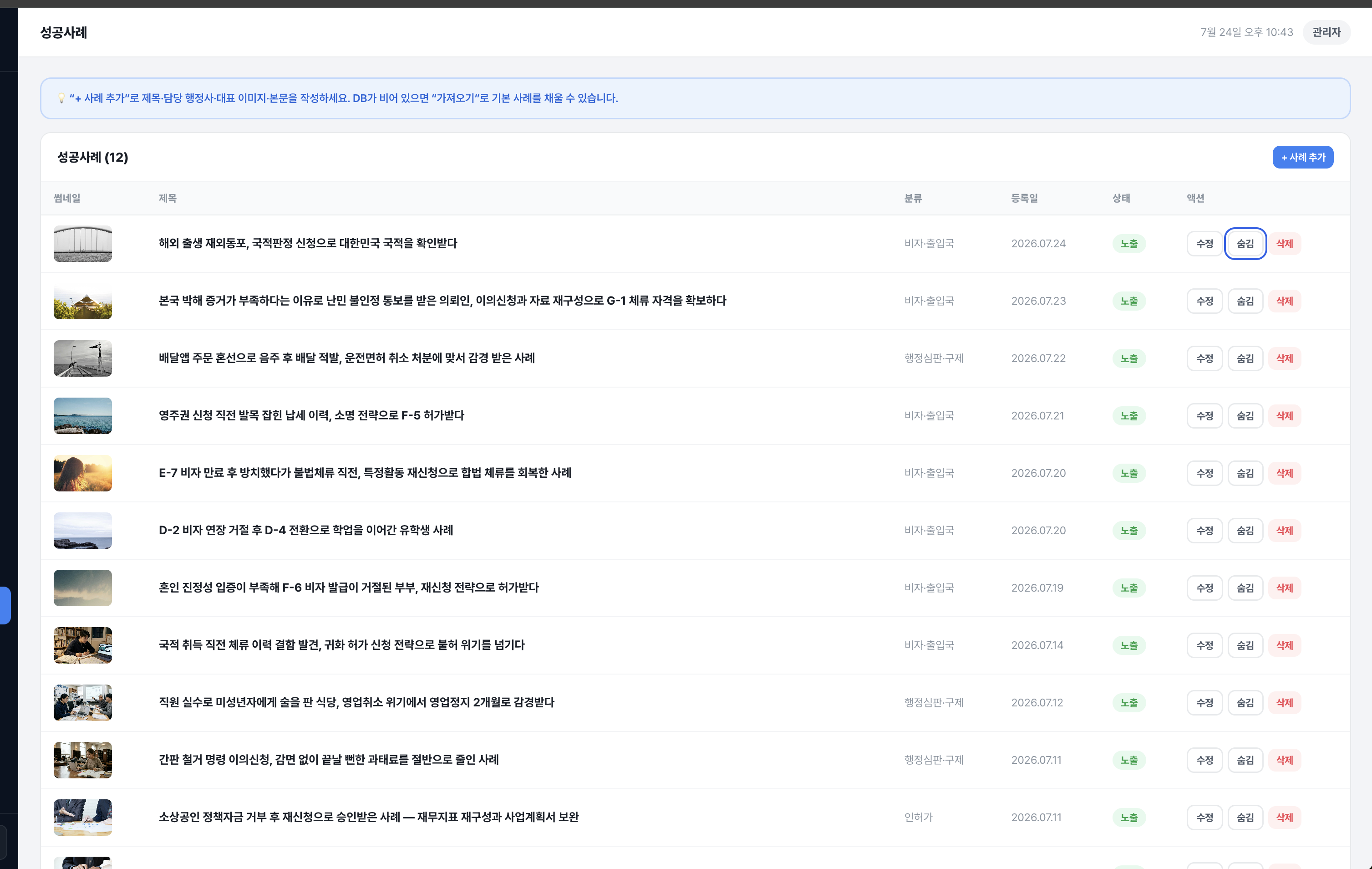Open thumbnail for the 소상공인 정책자금 case
The width and height of the screenshot is (1372, 869).
click(82, 818)
